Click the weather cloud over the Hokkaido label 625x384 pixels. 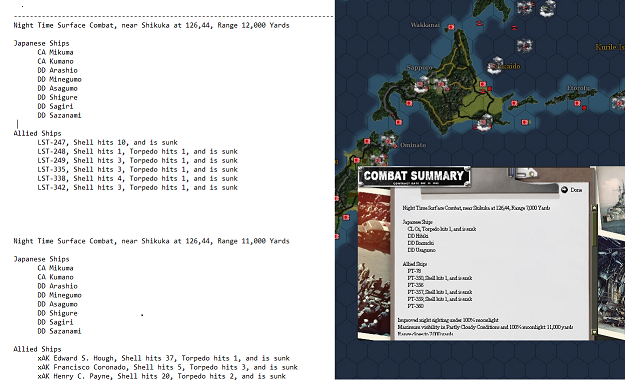(495, 65)
